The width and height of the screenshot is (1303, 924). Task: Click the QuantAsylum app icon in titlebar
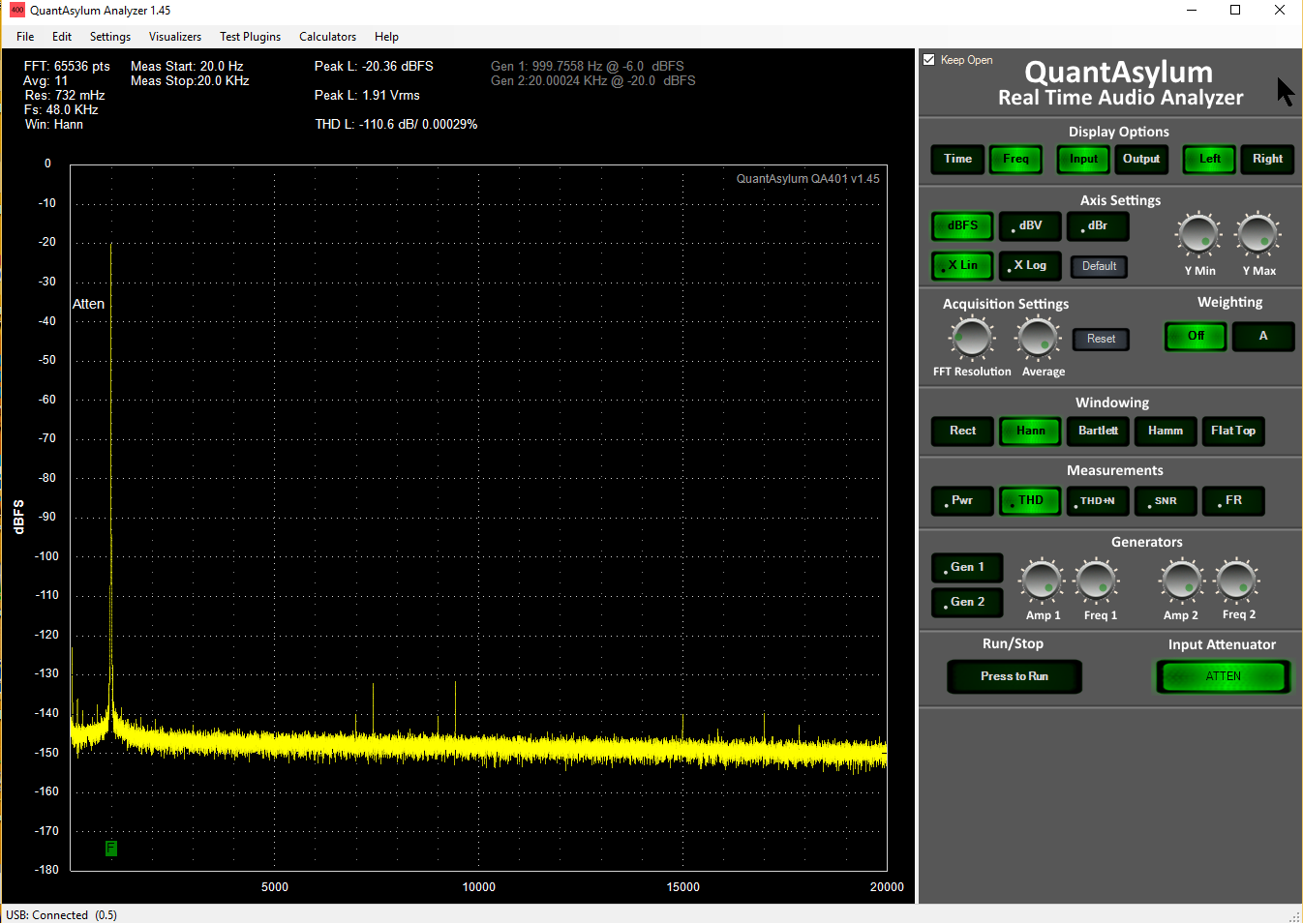coord(16,11)
